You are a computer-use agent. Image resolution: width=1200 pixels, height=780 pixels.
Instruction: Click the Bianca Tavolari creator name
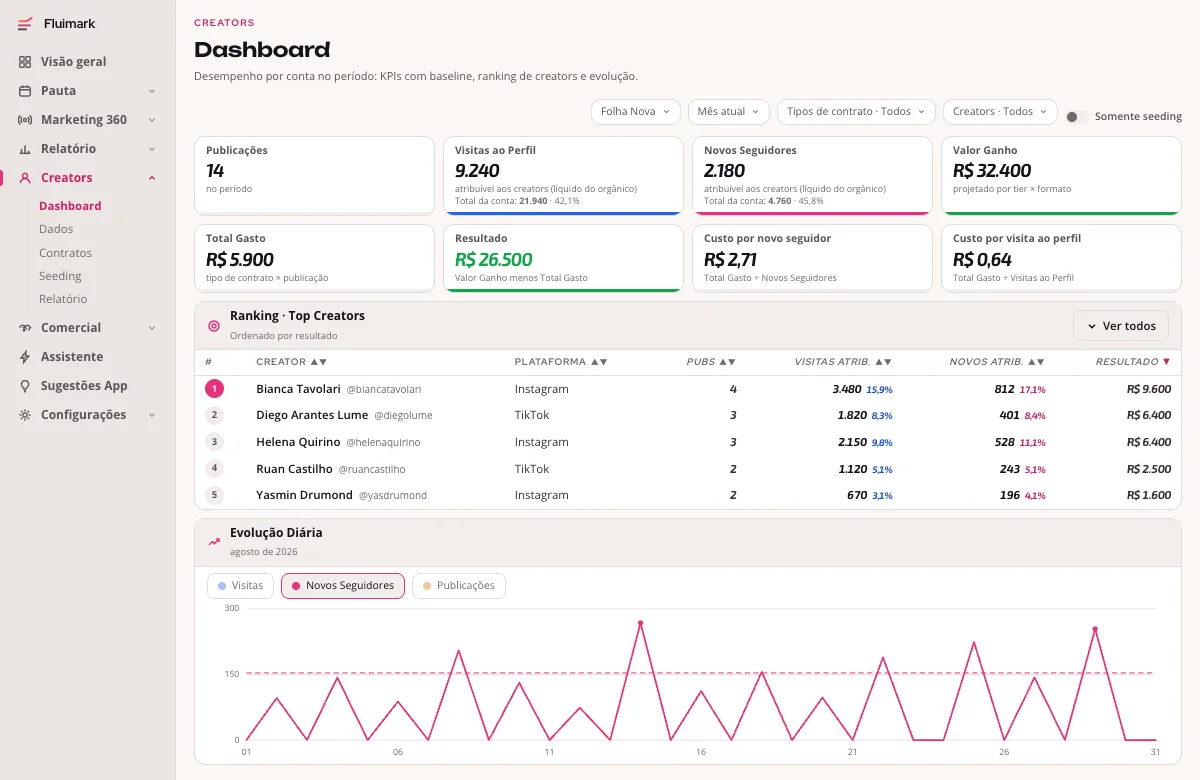tap(298, 389)
